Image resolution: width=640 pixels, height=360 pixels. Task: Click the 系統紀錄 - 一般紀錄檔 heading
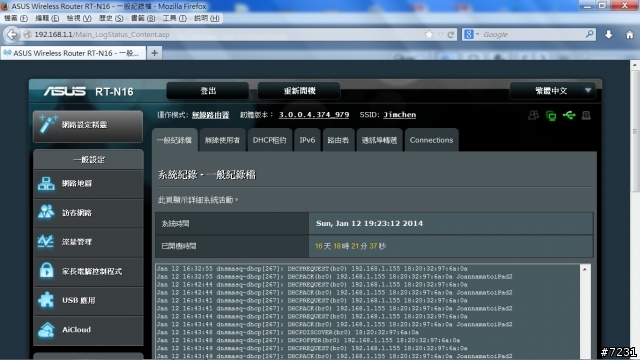tap(207, 175)
